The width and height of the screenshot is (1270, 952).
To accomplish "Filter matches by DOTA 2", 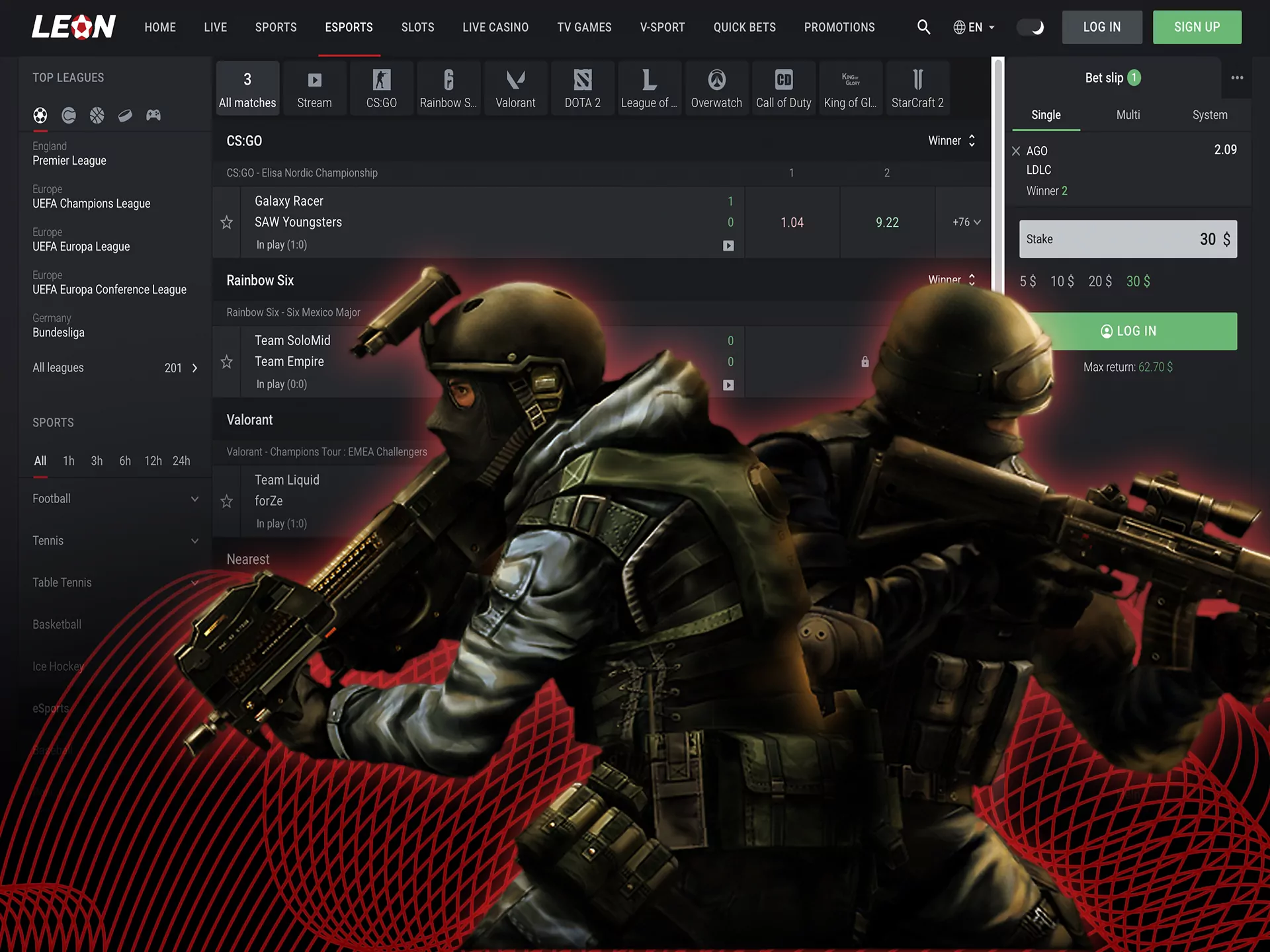I will click(583, 88).
